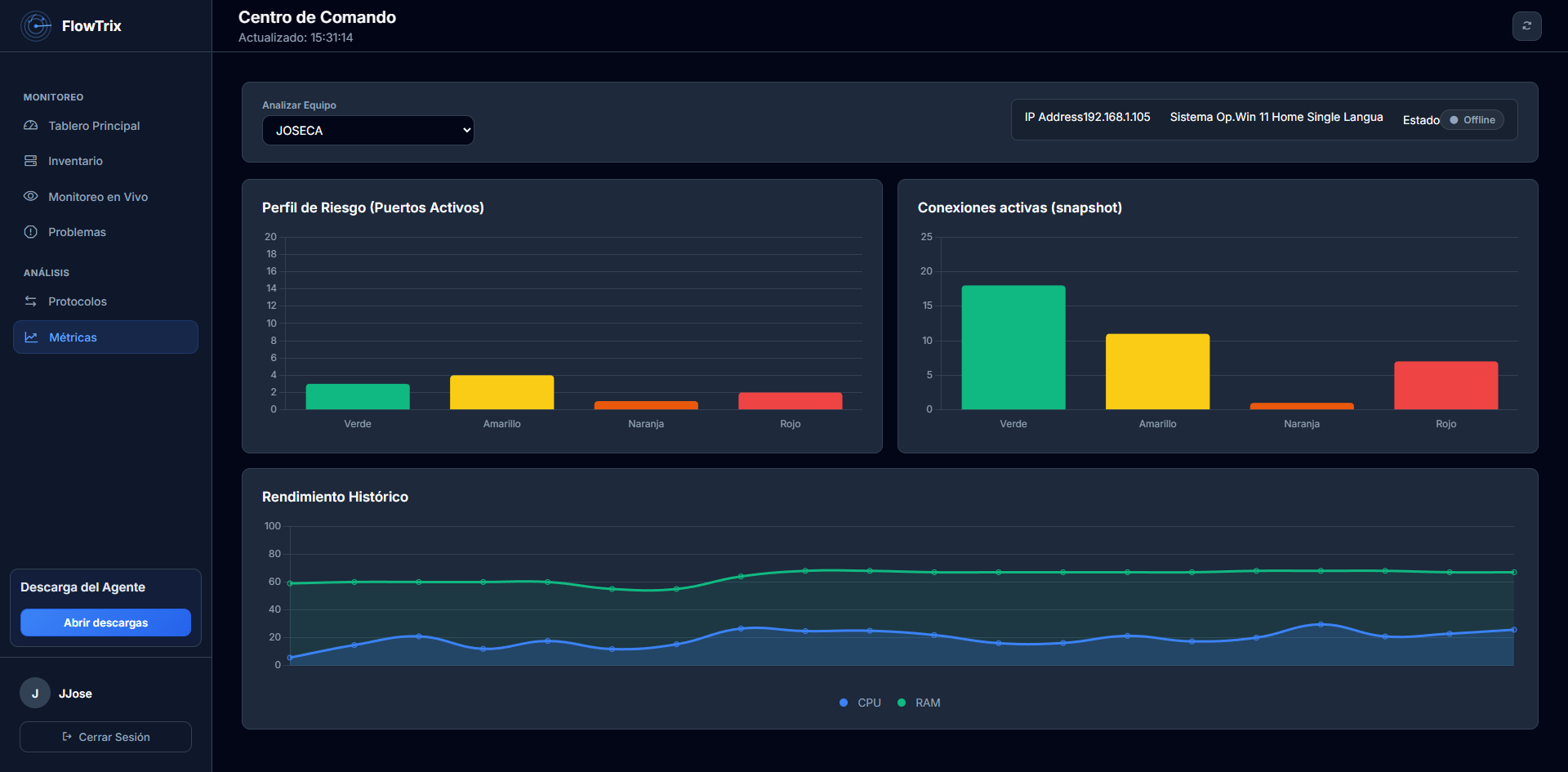Open the Protocolos section
Screen dimensions: 1568x772
pyautogui.click(x=78, y=301)
